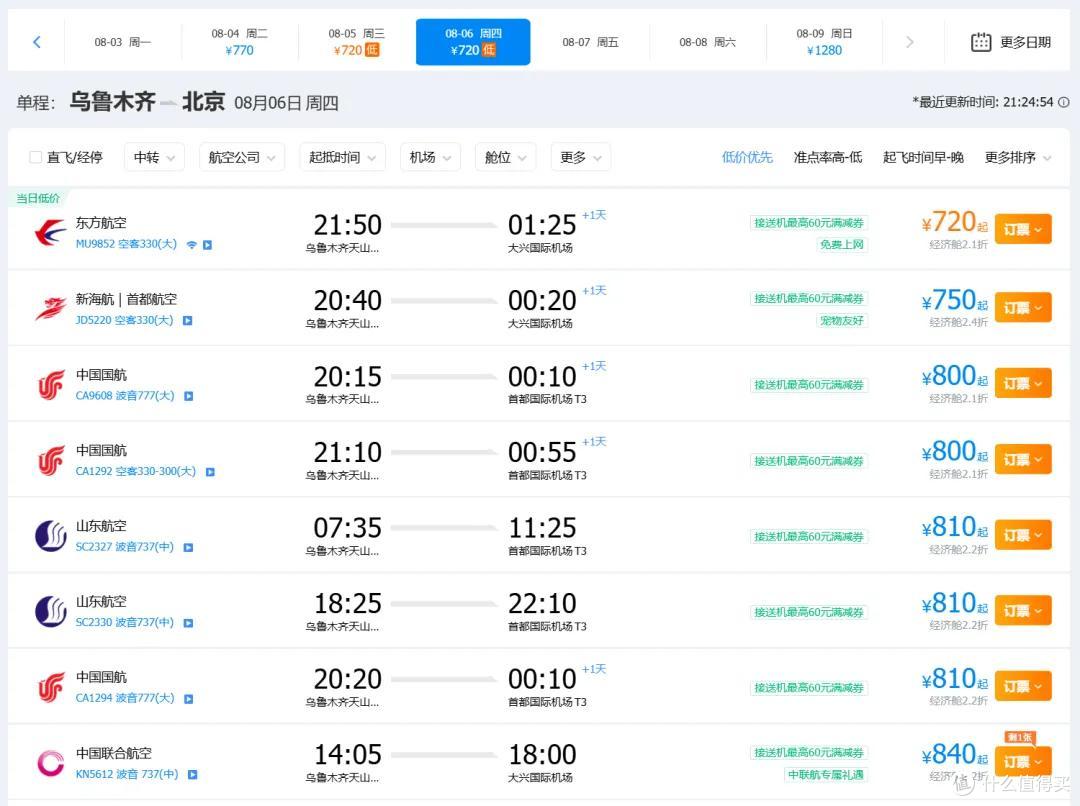Screen dimensions: 1080x806
Task: Click video icon next to JD5220 aircraft
Action: [187, 320]
